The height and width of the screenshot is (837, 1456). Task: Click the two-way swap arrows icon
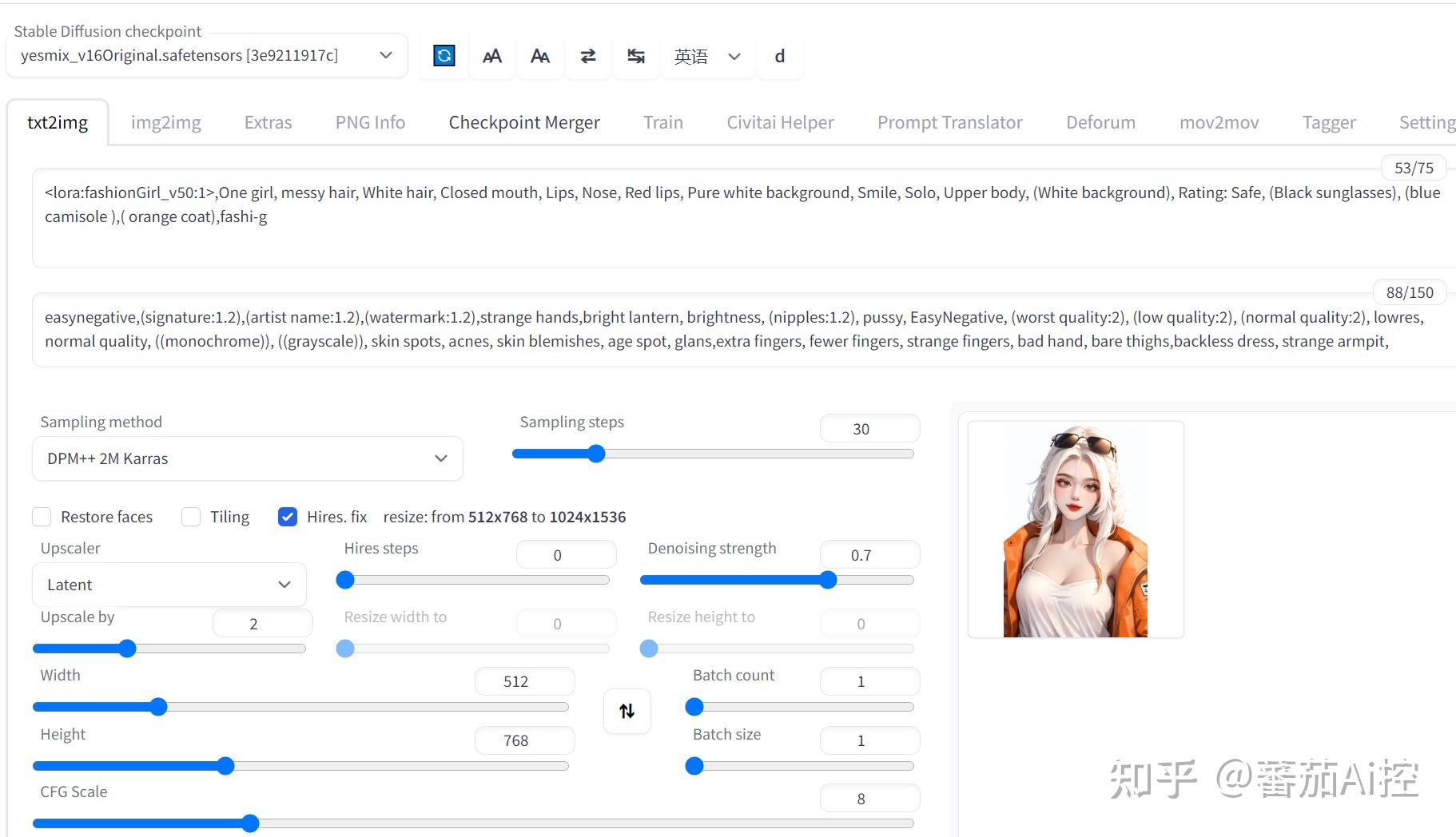588,56
